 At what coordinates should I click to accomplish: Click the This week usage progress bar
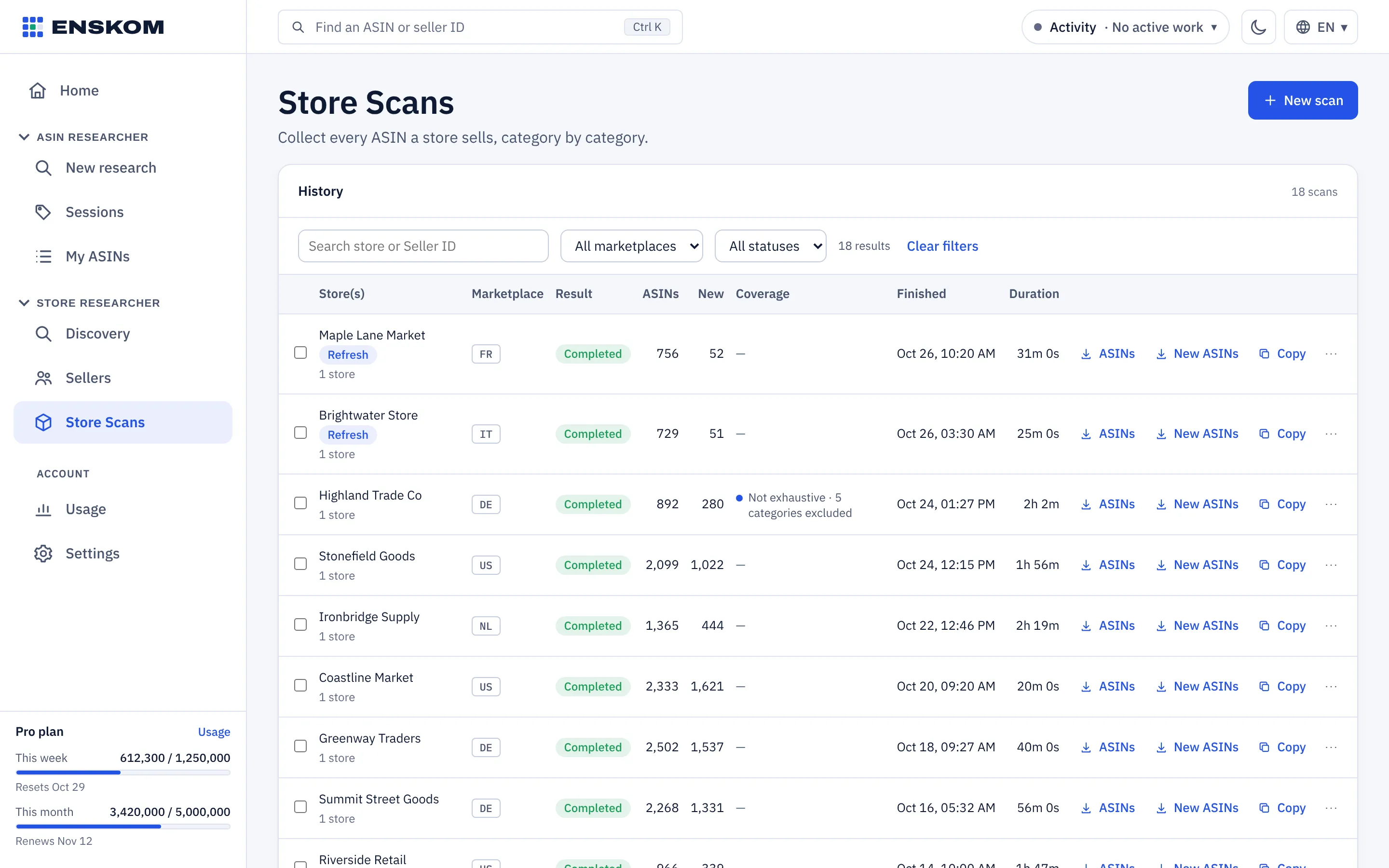123,773
